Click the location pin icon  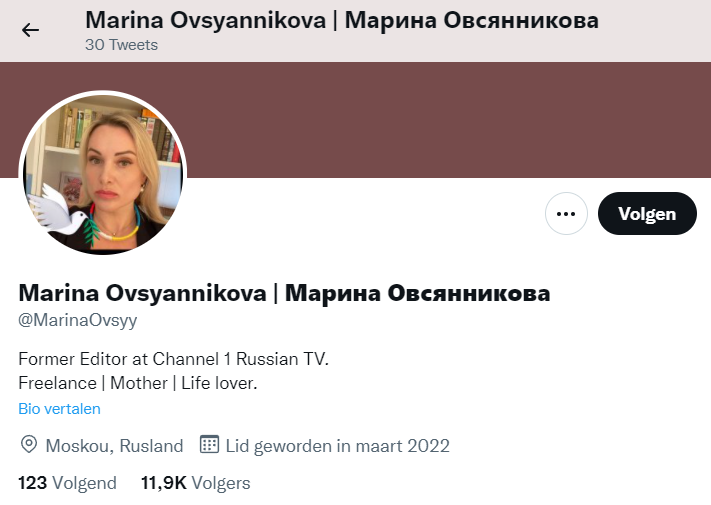click(x=29, y=445)
